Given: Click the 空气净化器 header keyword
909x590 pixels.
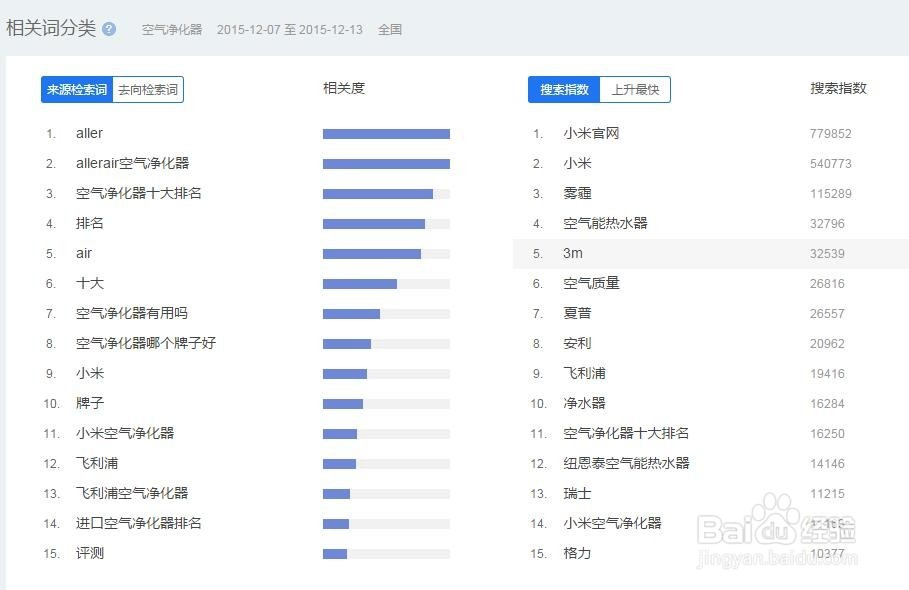Looking at the screenshot, I should pos(172,30).
